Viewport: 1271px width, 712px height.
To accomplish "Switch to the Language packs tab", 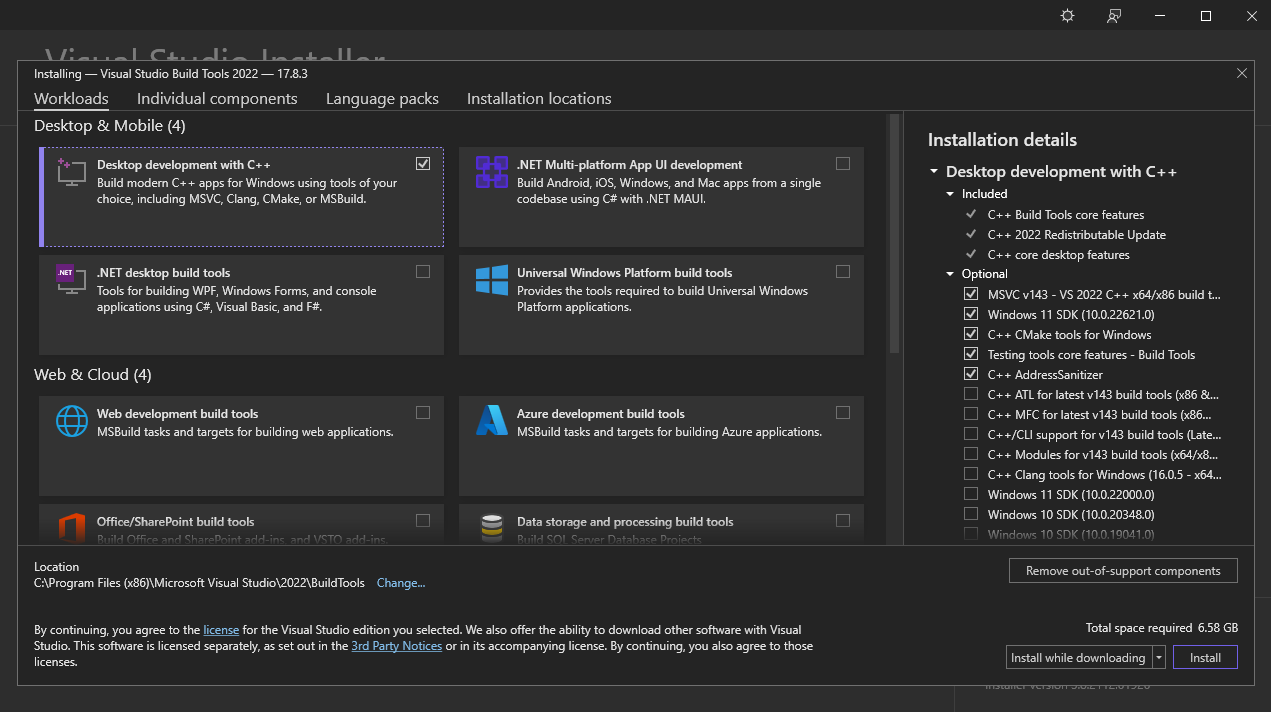I will click(x=382, y=99).
